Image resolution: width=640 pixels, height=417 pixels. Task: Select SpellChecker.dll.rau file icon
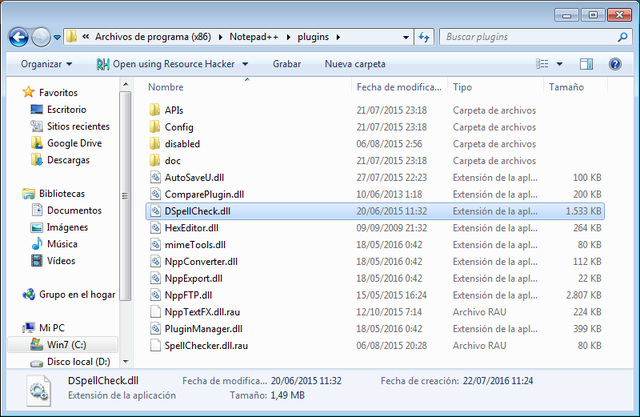point(155,345)
